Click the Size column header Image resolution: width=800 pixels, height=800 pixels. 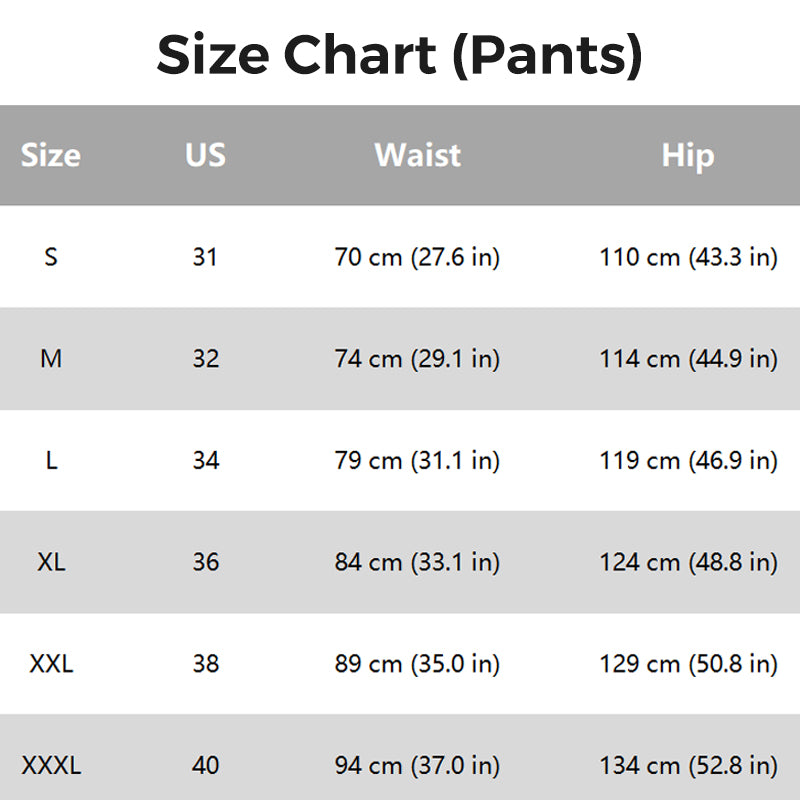click(x=51, y=155)
